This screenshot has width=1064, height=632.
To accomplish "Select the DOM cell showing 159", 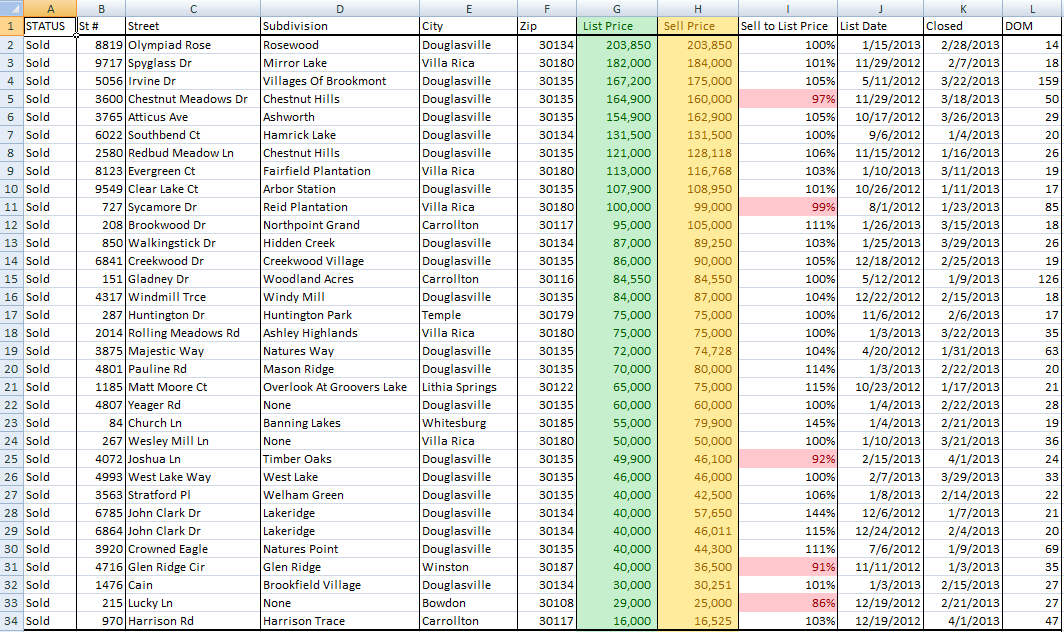I will tap(1030, 81).
